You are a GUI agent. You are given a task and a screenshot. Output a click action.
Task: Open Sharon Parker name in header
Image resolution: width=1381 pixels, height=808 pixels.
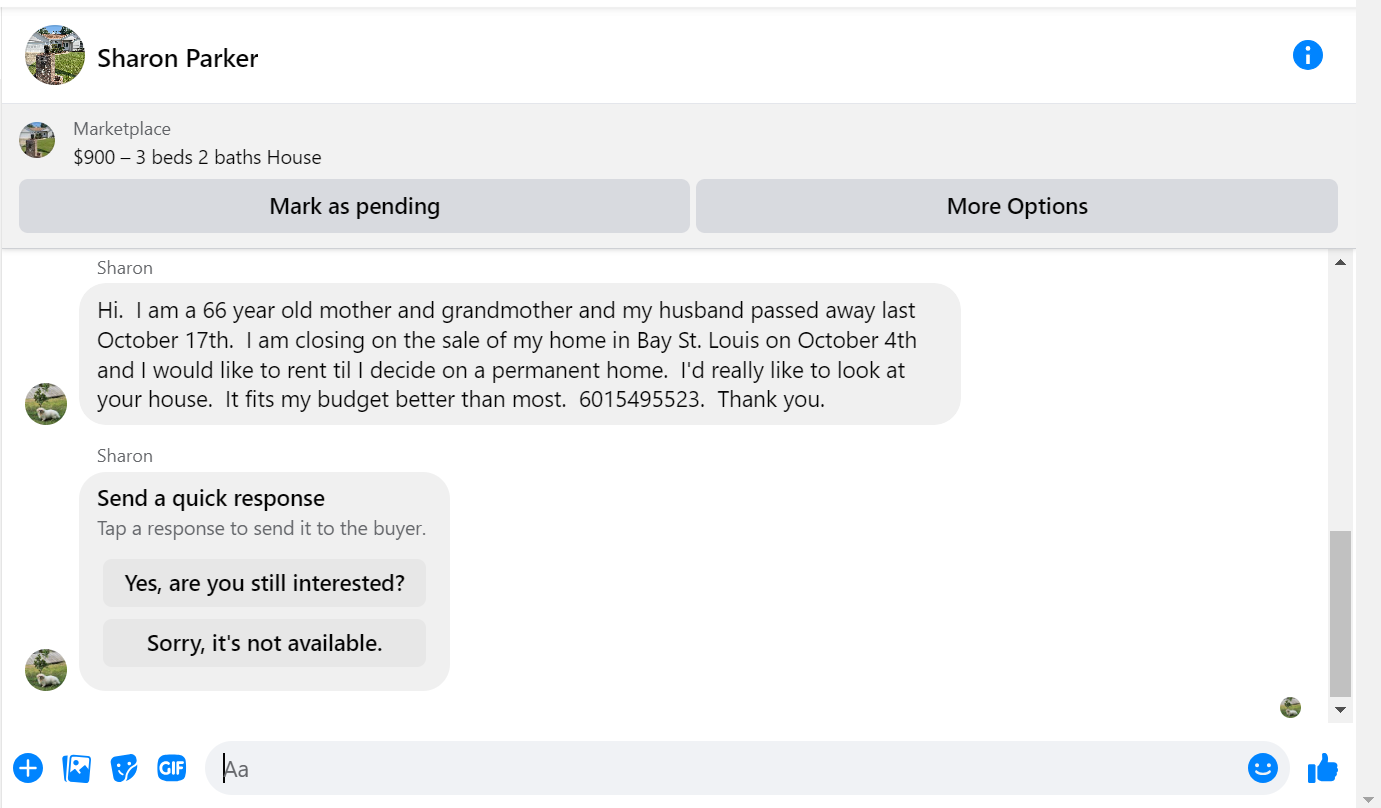178,58
